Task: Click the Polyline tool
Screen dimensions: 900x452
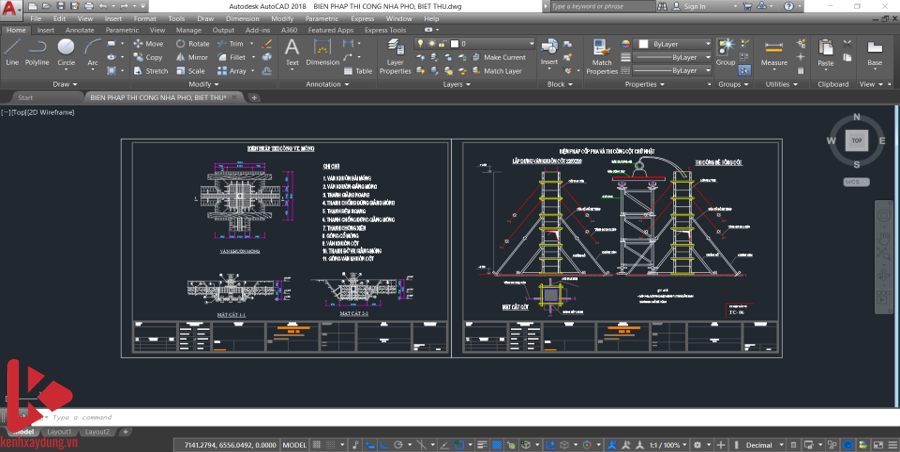Action: click(38, 52)
